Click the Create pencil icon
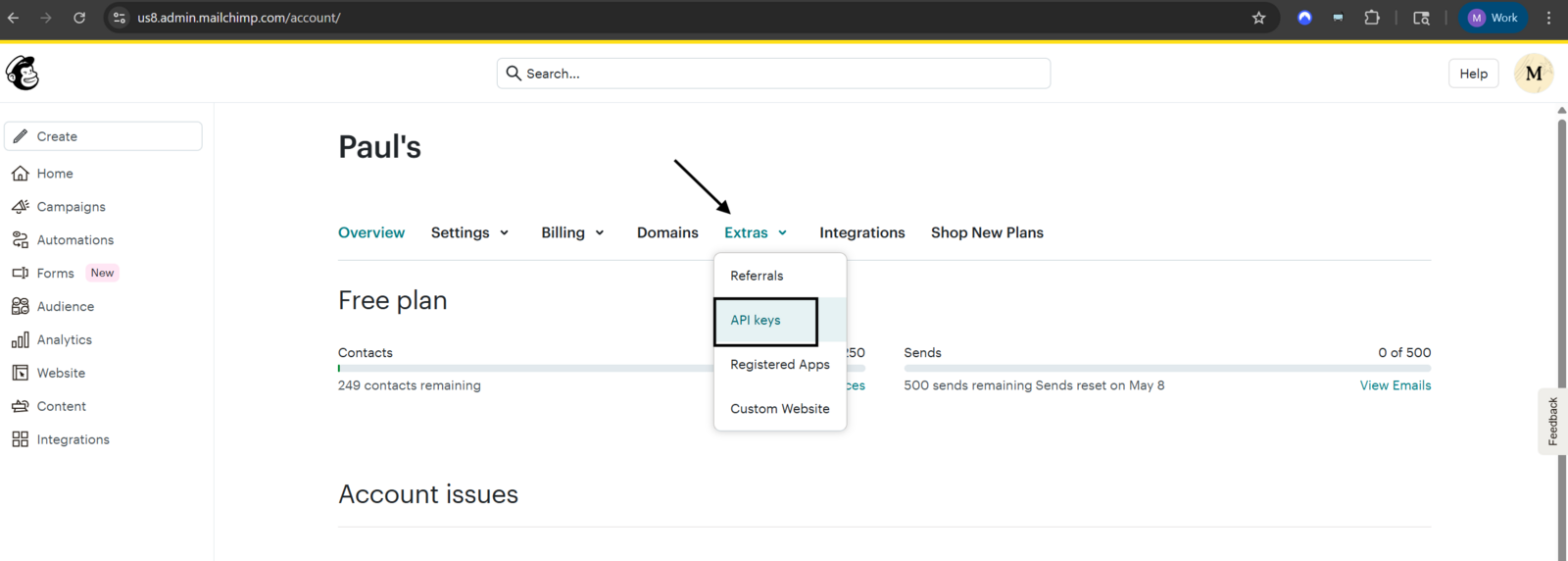1568x561 pixels. coord(21,136)
